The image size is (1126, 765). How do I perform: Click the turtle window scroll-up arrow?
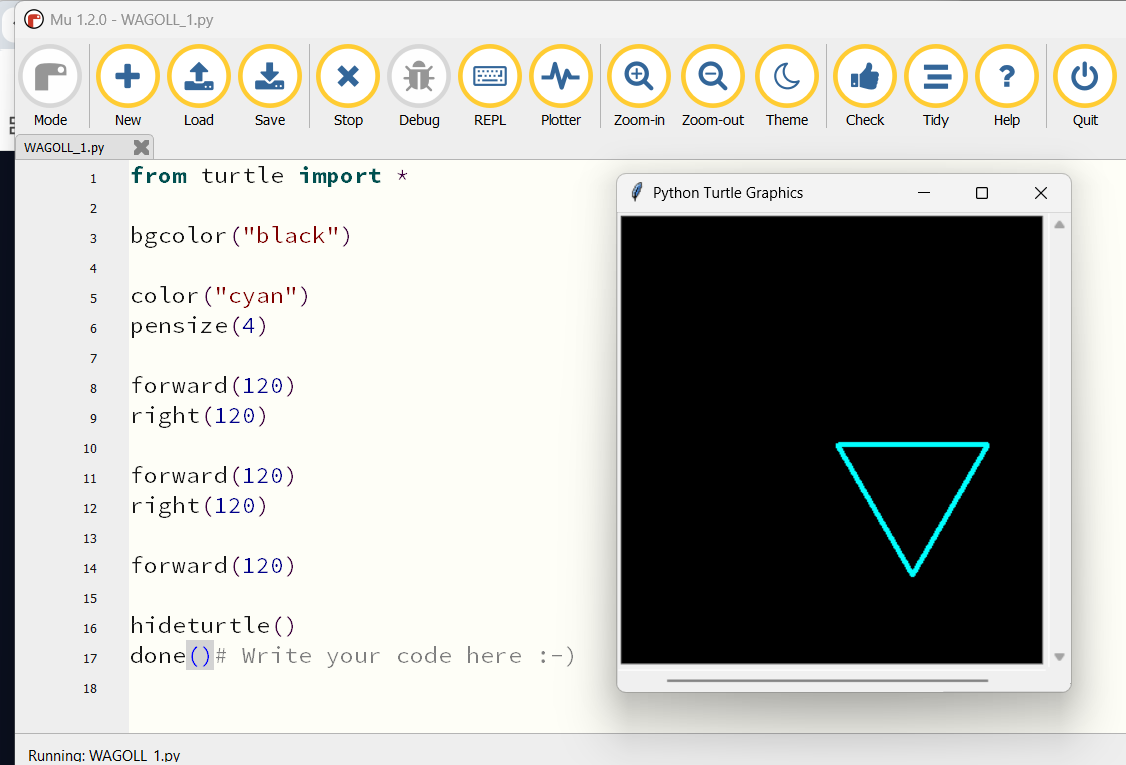coord(1059,225)
